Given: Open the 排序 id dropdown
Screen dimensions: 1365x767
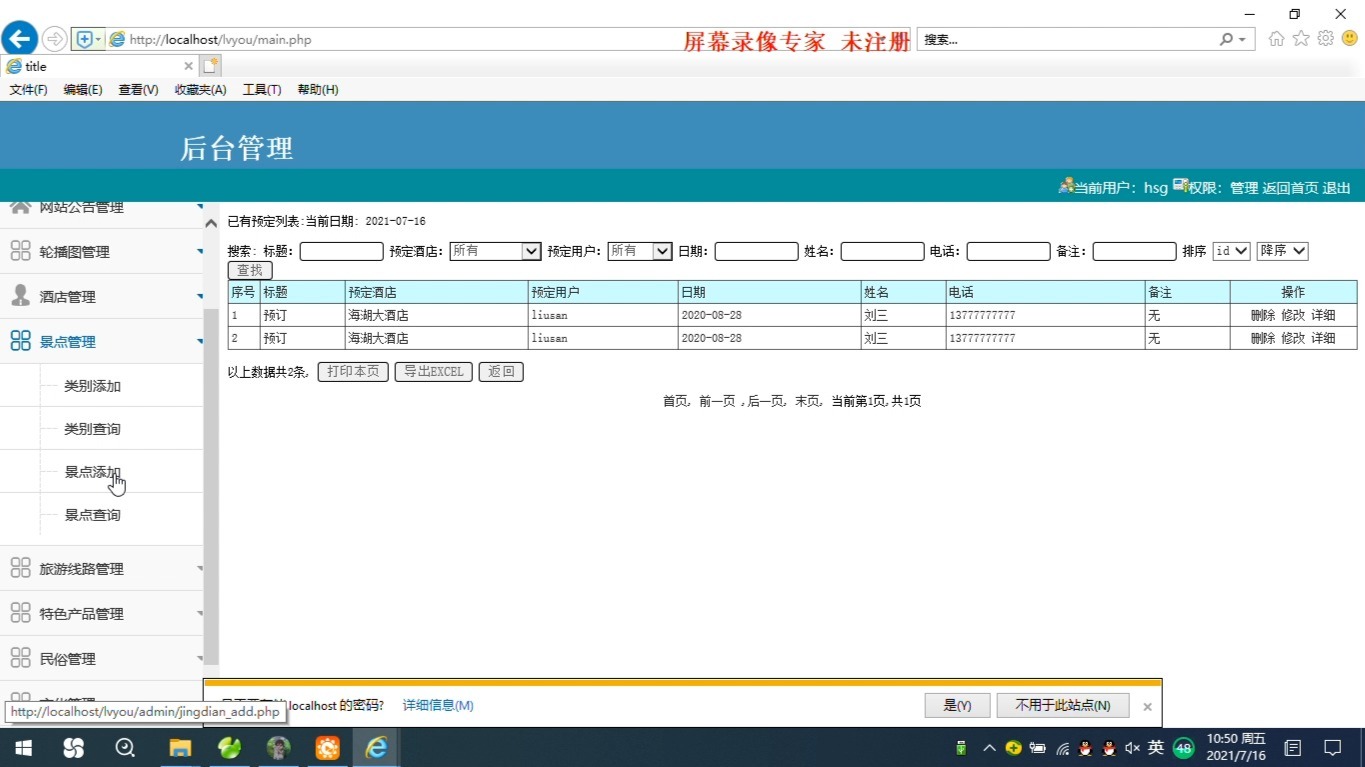Looking at the screenshot, I should (1231, 251).
